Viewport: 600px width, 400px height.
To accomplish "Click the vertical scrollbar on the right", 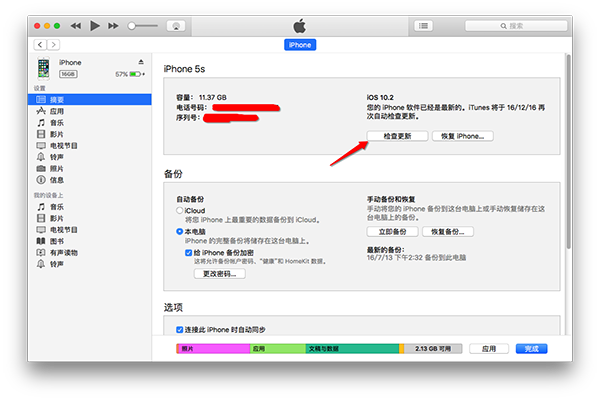I will click(569, 152).
